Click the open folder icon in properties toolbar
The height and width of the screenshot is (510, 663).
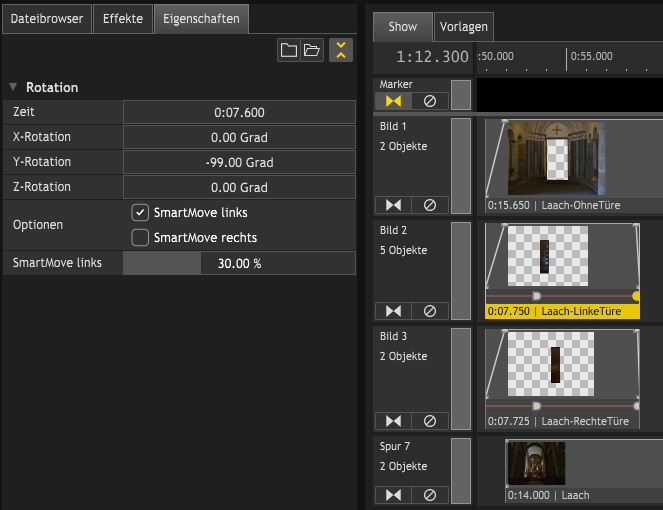pyautogui.click(x=312, y=50)
